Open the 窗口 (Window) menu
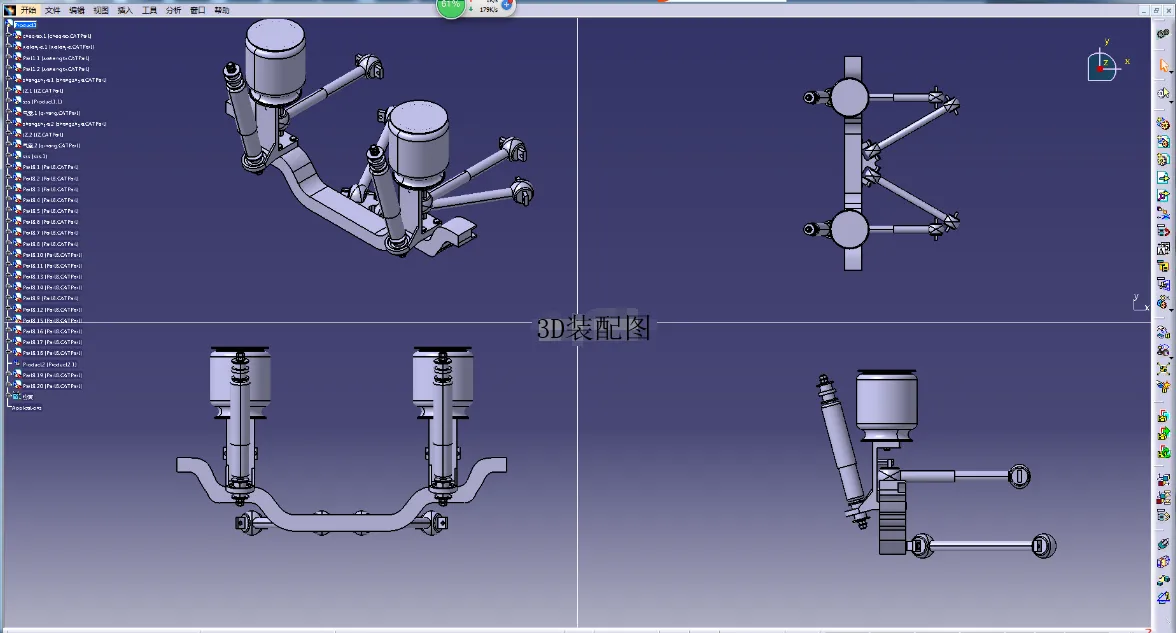 (197, 10)
